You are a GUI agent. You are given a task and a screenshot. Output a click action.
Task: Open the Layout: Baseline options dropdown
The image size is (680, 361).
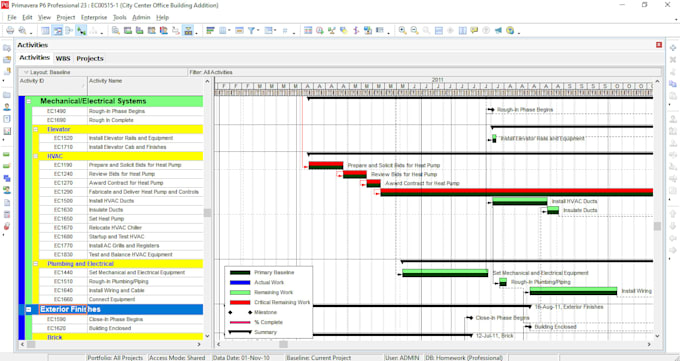tap(26, 72)
